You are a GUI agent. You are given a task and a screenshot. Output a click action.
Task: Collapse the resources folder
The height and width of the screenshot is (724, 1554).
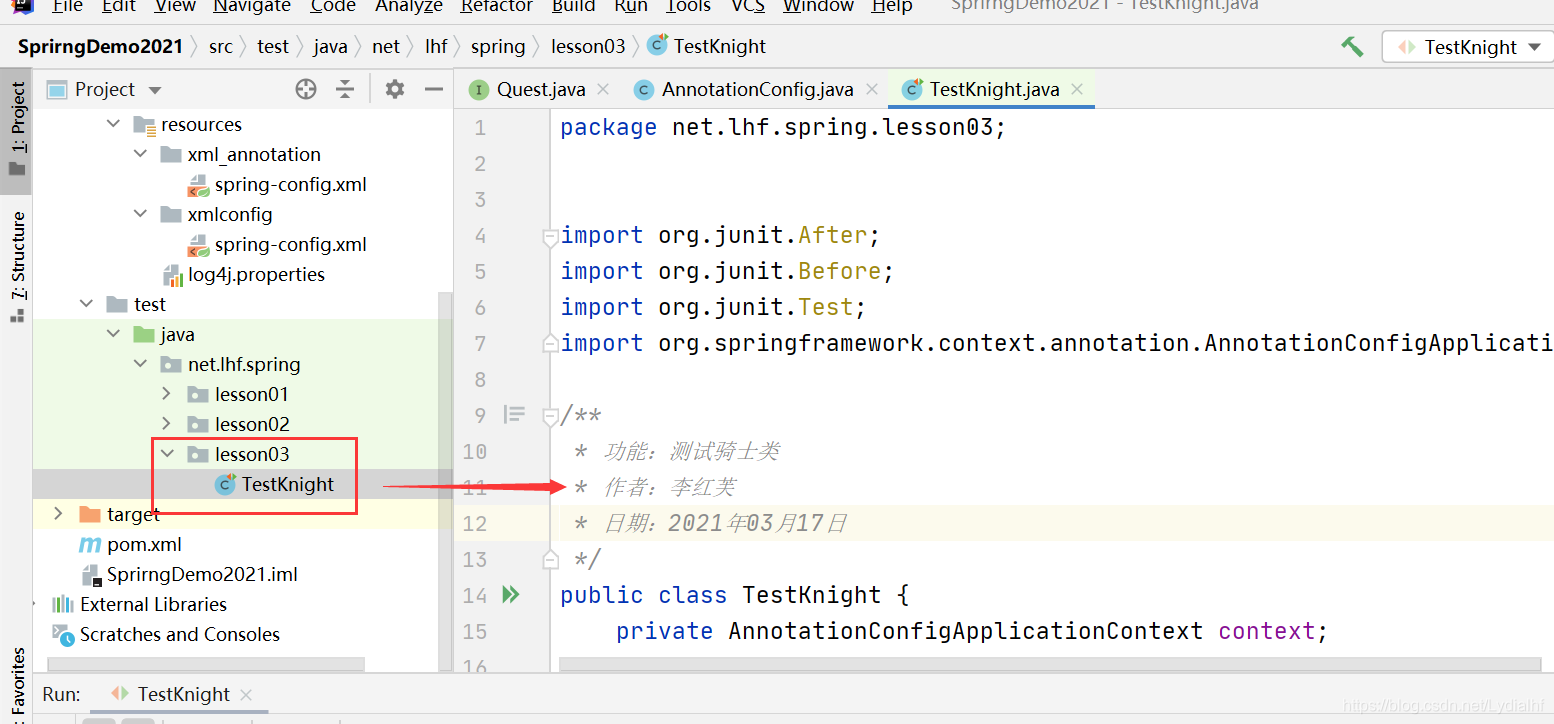click(114, 125)
